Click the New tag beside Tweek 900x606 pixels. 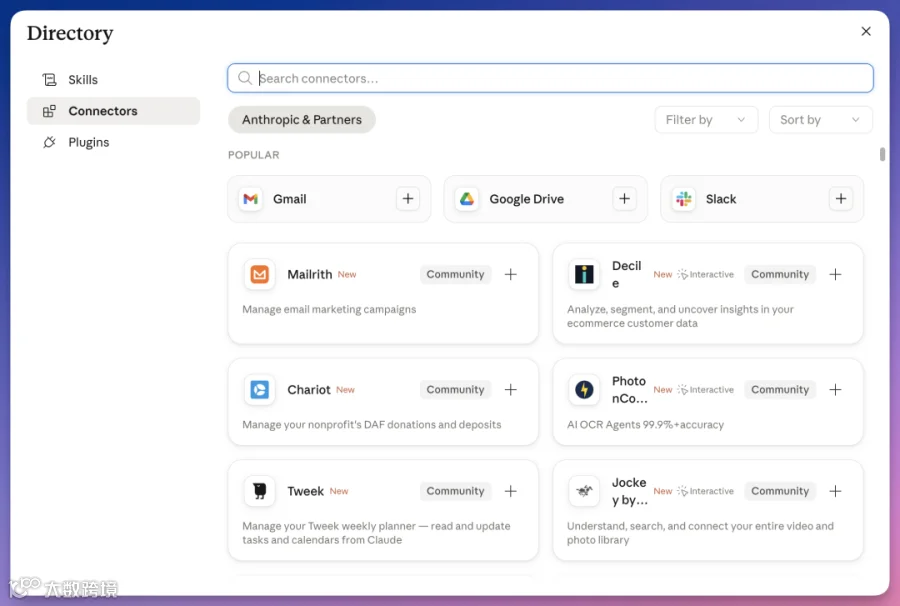pyautogui.click(x=339, y=491)
